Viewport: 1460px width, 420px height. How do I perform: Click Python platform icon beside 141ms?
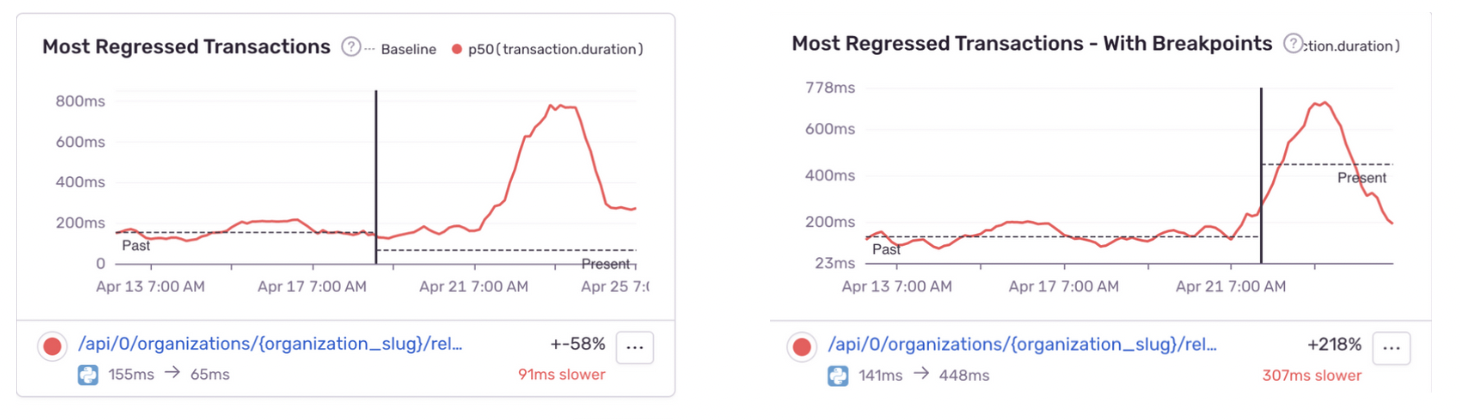(x=838, y=375)
